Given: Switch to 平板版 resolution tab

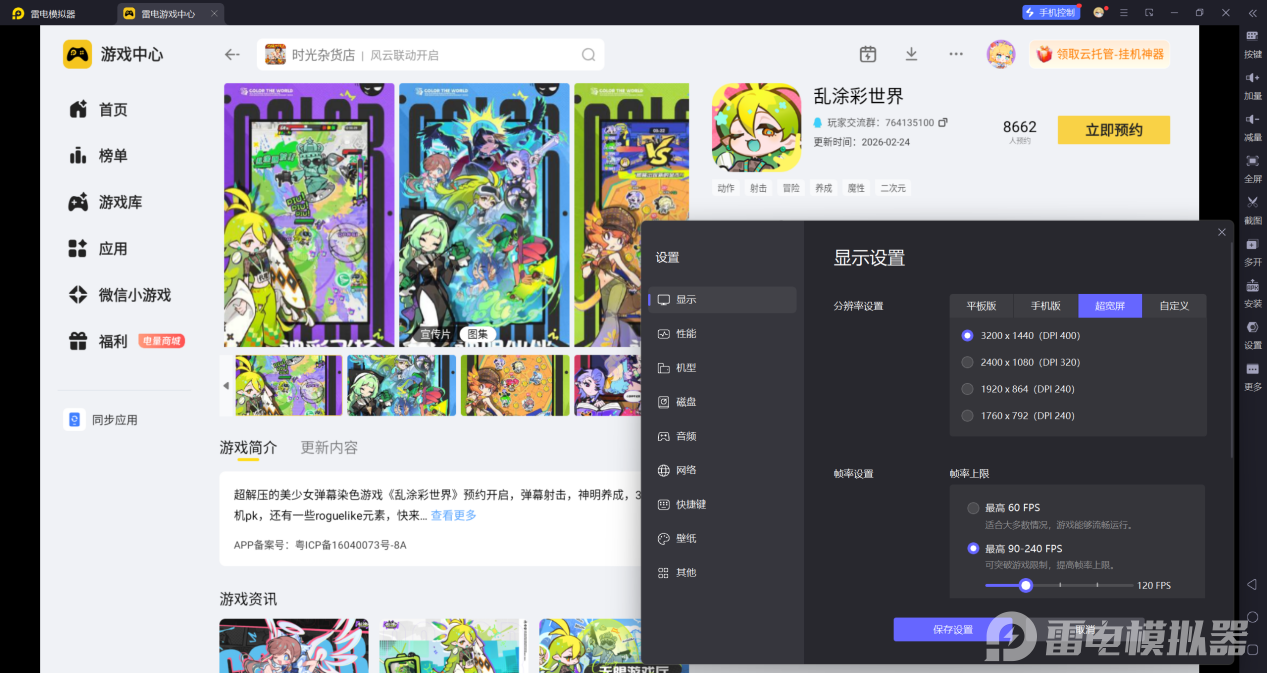Looking at the screenshot, I should (981, 305).
